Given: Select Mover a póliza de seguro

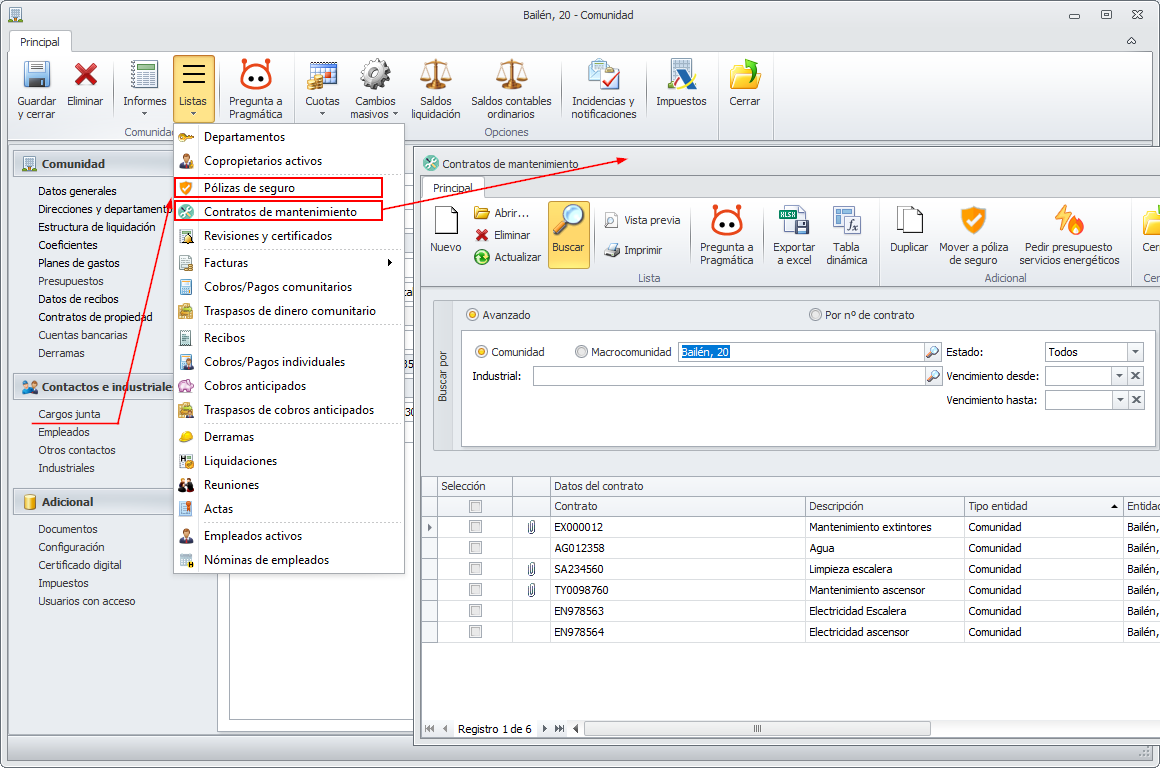Looking at the screenshot, I should point(973,222).
